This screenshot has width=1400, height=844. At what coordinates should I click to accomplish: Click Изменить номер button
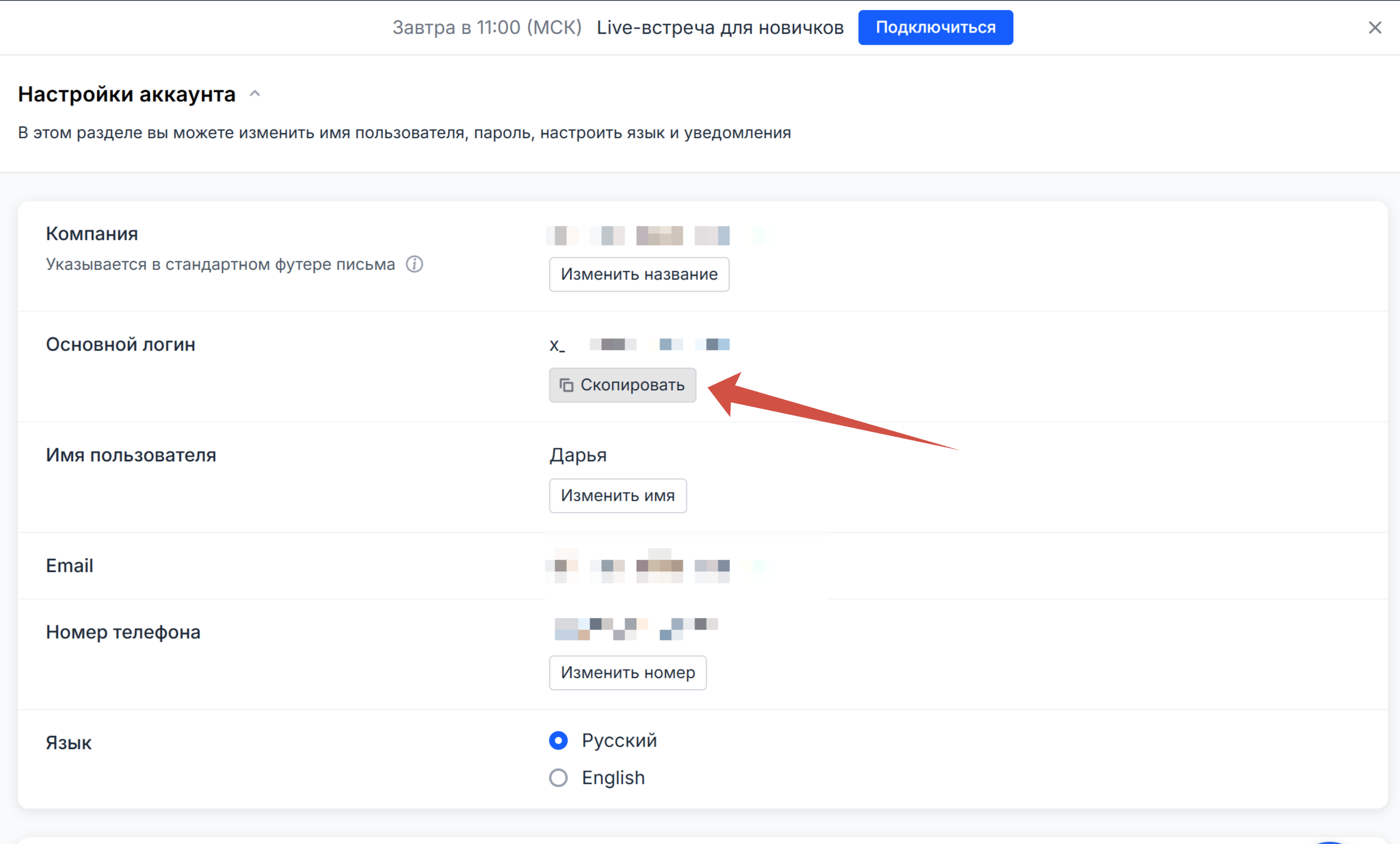pos(627,673)
